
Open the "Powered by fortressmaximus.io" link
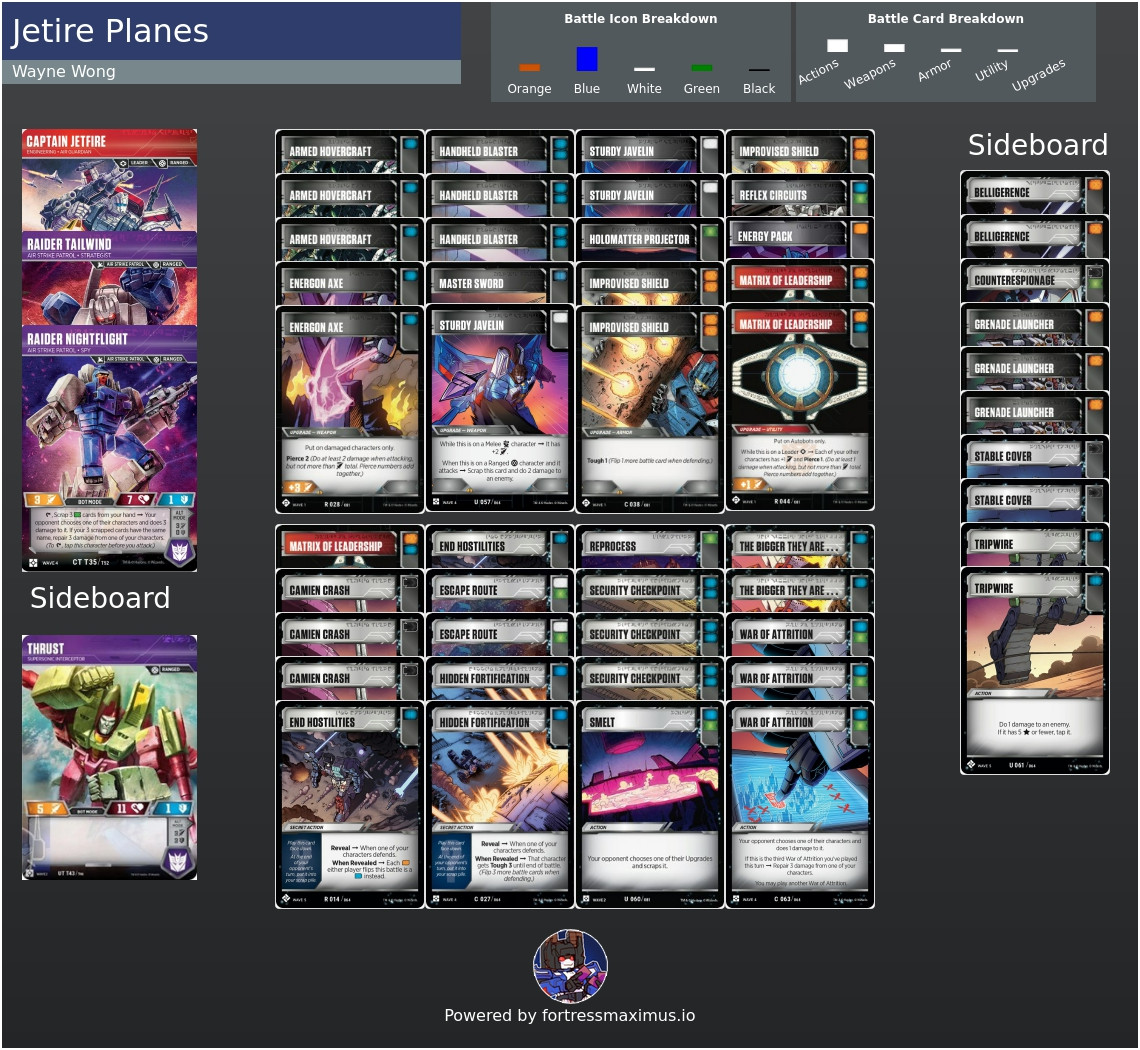[x=569, y=1015]
